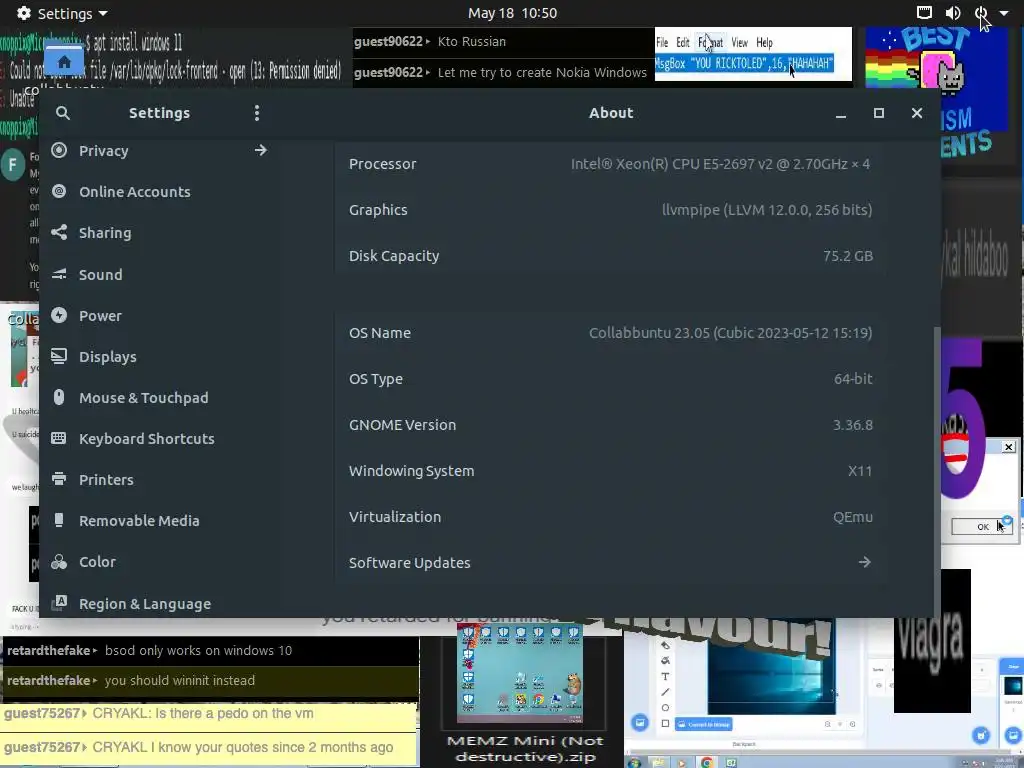Screen dimensions: 1024x768
Task: Click the Power icon in sidebar
Action: 59,315
